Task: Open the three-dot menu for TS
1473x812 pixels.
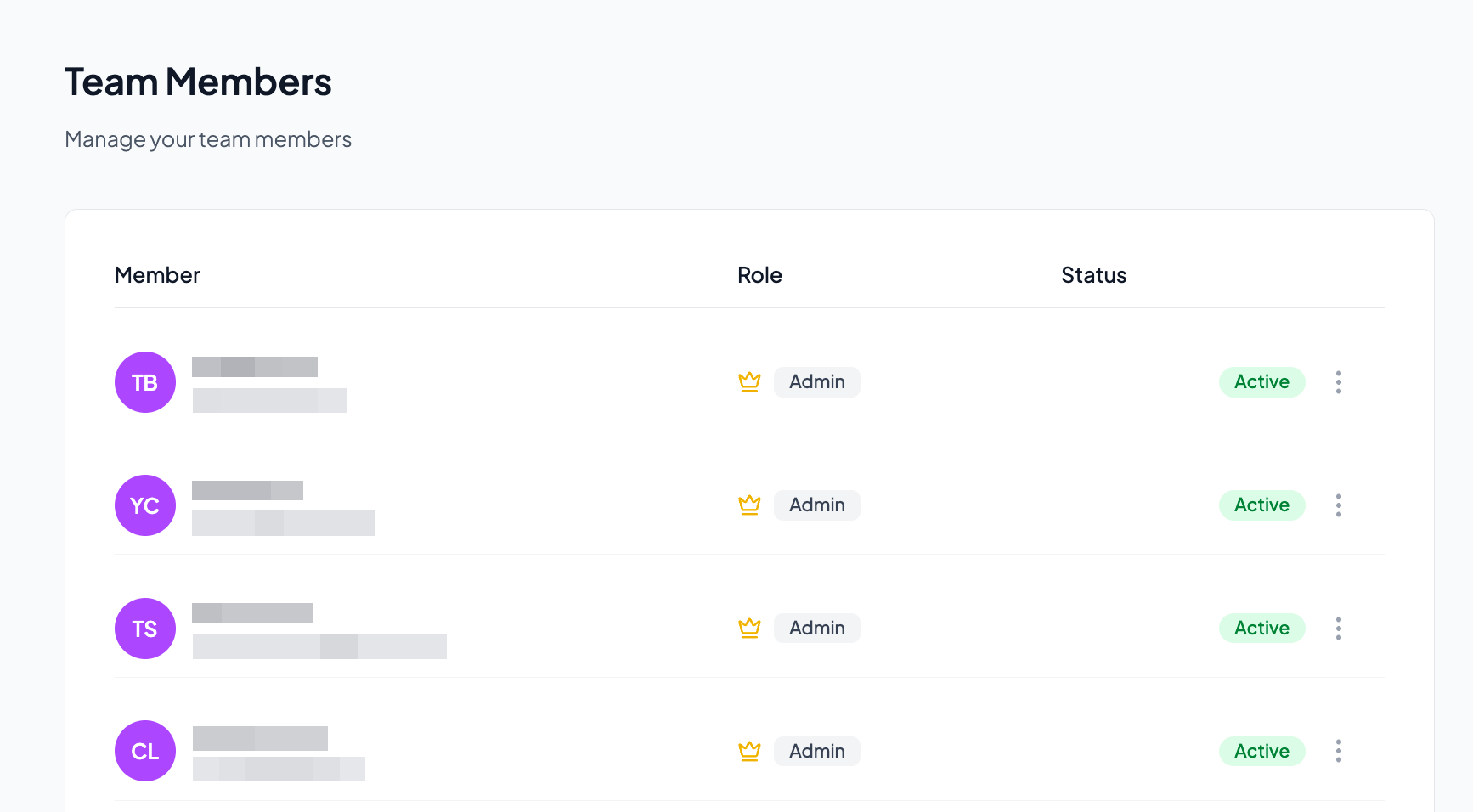Action: point(1338,629)
